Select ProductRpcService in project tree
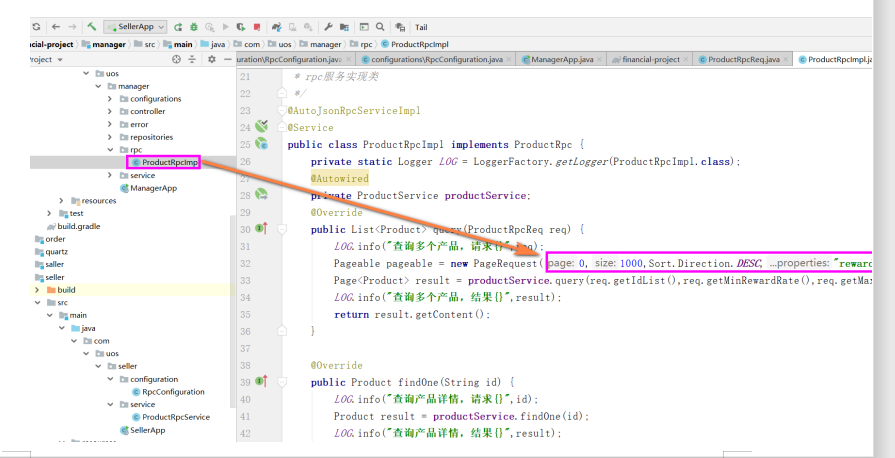The width and height of the screenshot is (895, 458). (171, 417)
